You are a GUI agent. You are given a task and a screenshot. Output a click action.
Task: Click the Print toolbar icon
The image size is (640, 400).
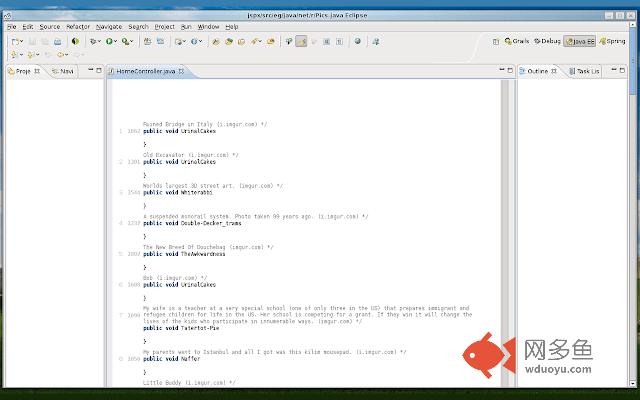[58, 42]
